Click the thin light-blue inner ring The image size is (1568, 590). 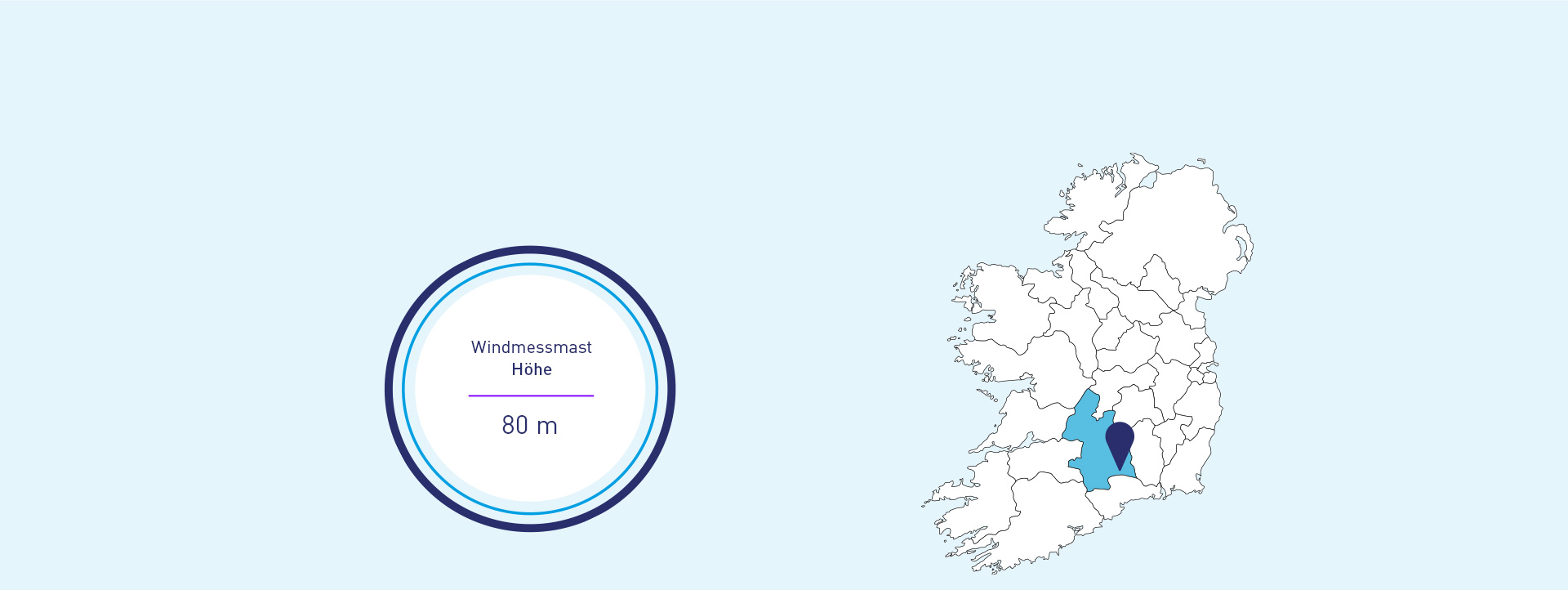click(x=404, y=389)
